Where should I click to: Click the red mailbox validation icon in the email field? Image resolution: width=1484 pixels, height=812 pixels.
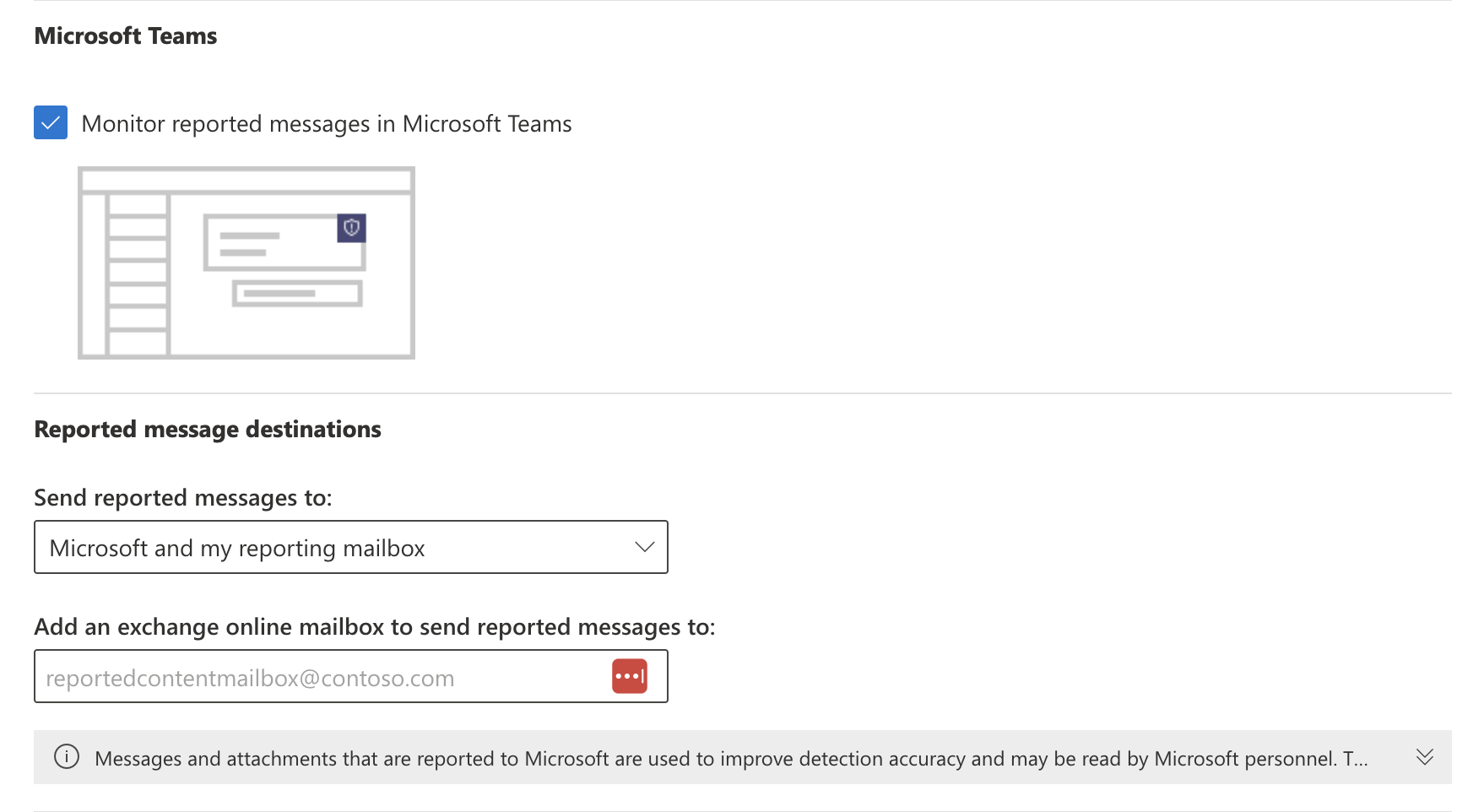(x=628, y=675)
